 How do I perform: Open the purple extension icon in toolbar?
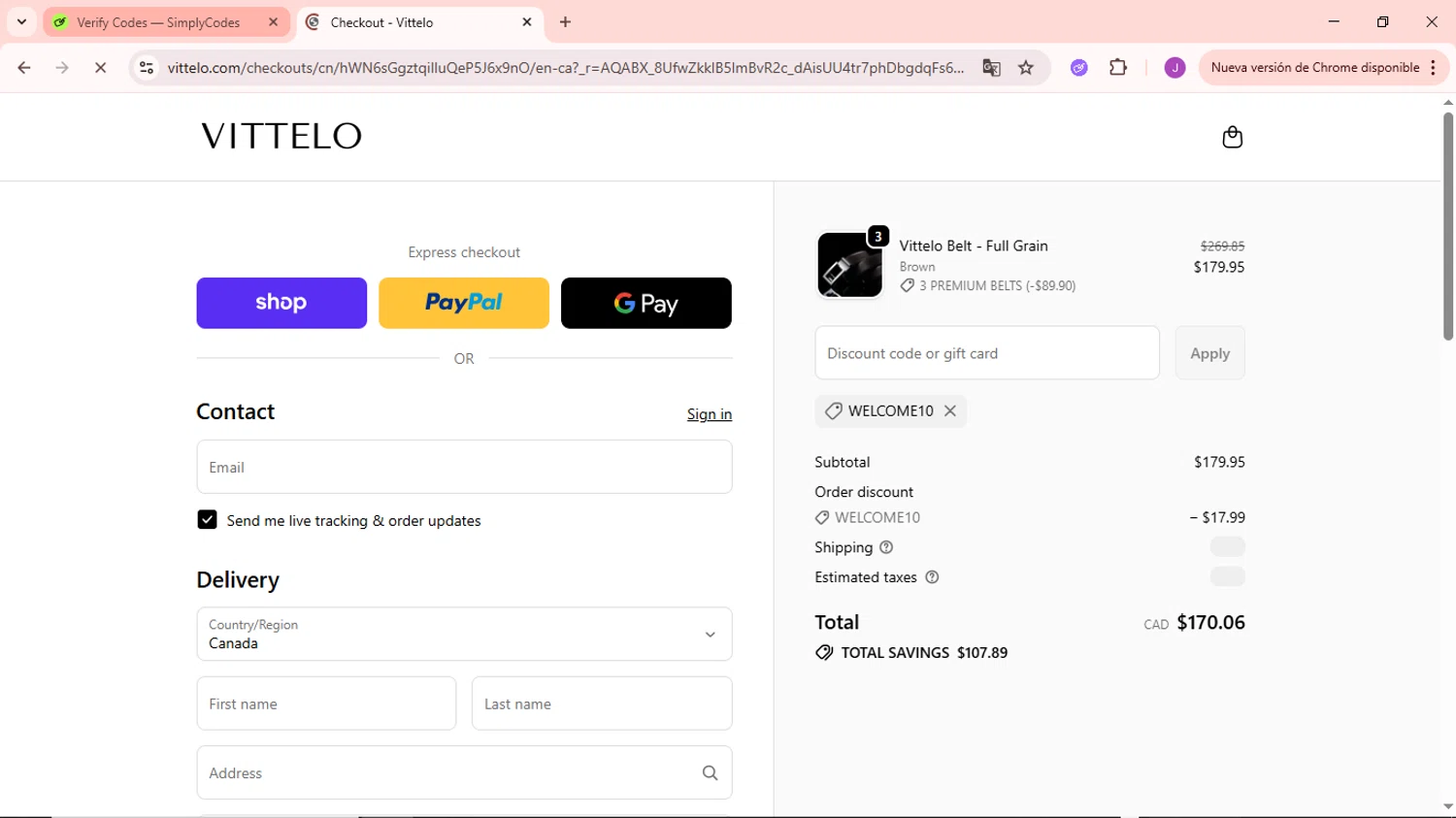tap(1078, 68)
